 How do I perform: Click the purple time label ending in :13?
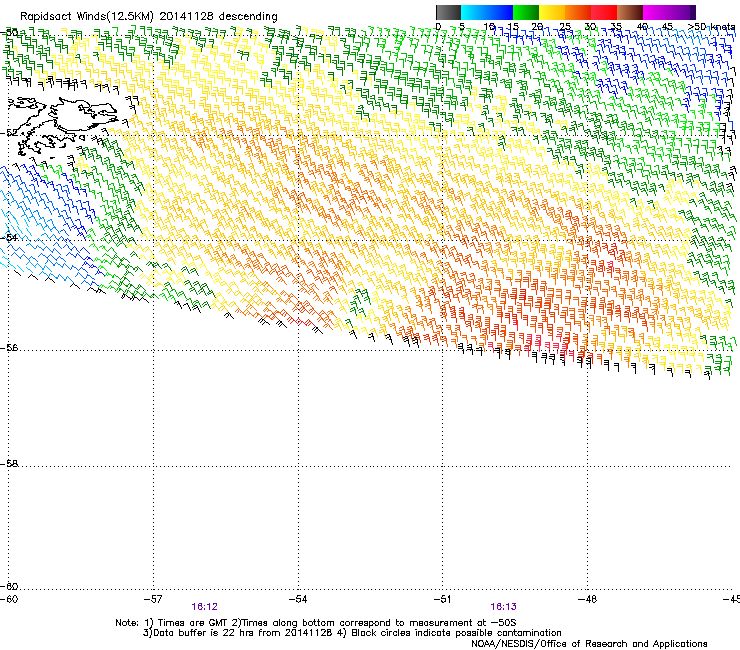point(504,607)
